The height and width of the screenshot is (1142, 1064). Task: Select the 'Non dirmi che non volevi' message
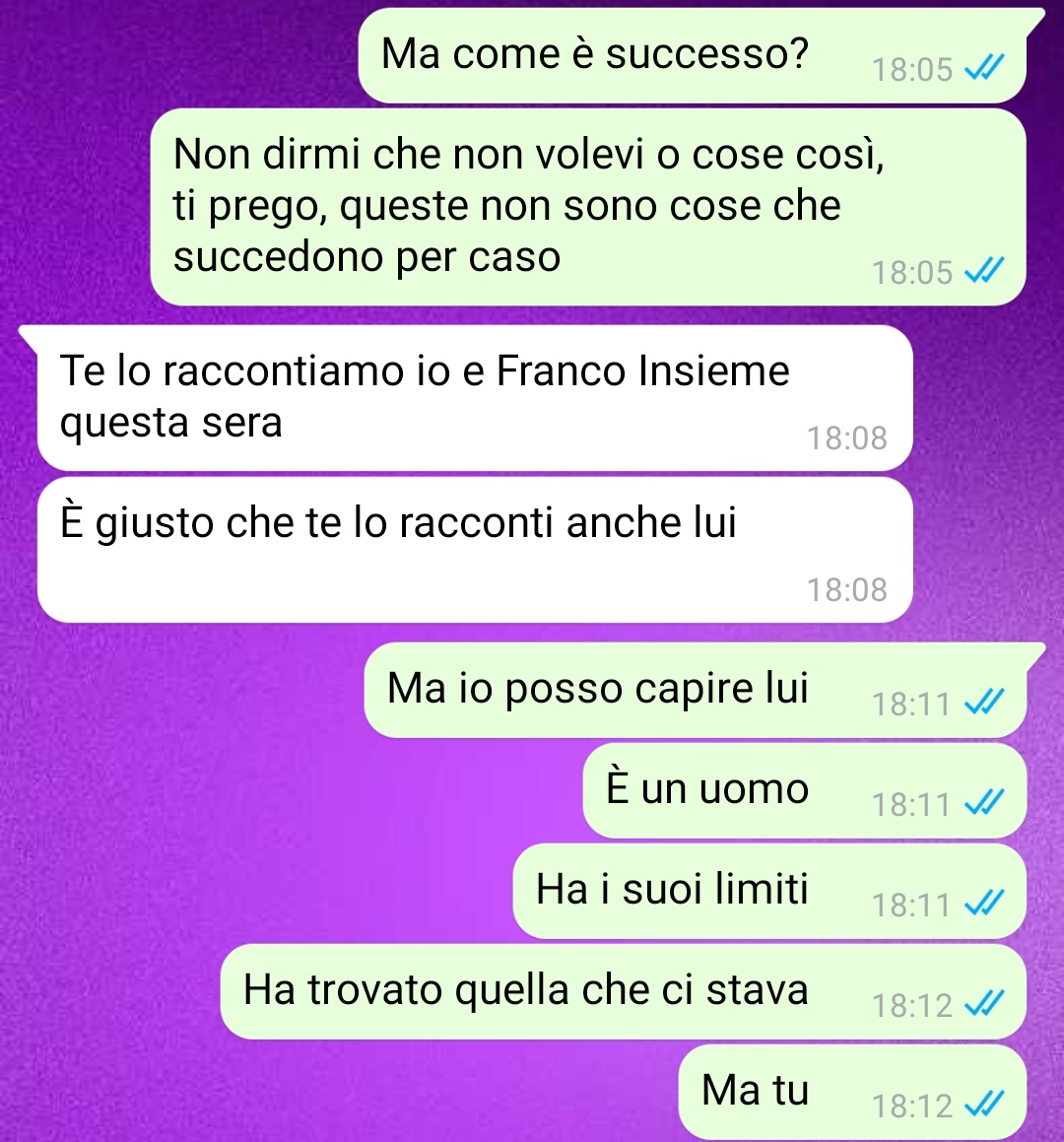(588, 207)
